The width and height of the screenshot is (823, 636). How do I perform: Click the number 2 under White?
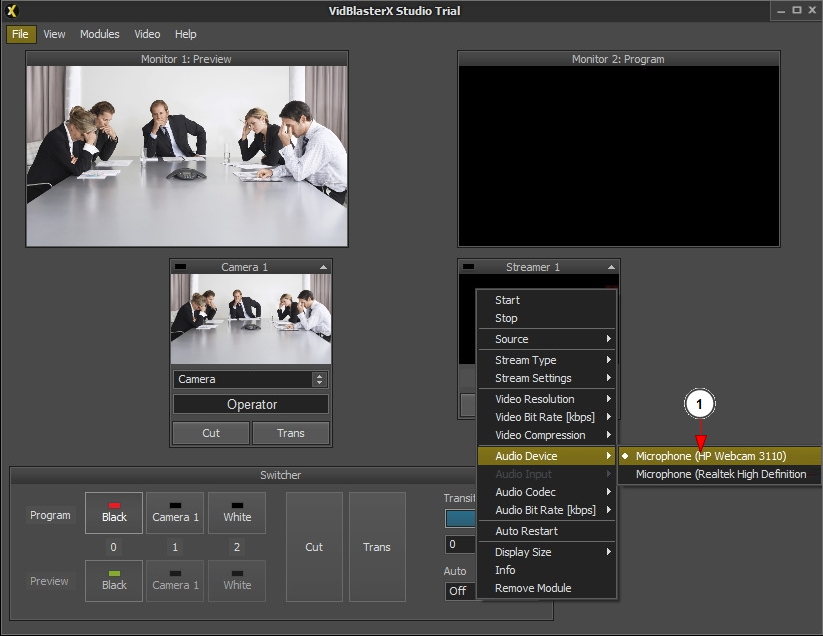point(237,547)
